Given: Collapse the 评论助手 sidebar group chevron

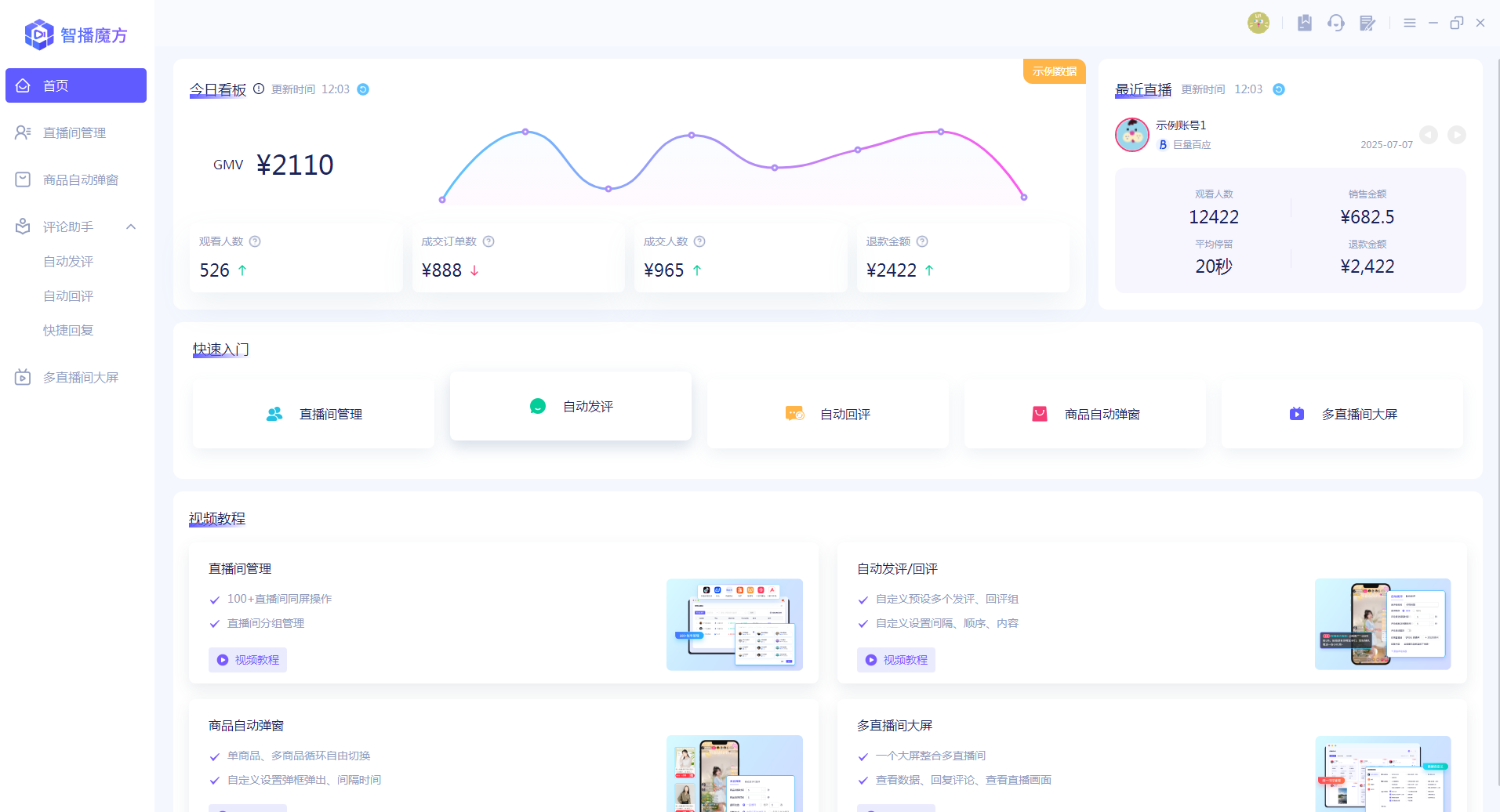Looking at the screenshot, I should click(x=131, y=227).
